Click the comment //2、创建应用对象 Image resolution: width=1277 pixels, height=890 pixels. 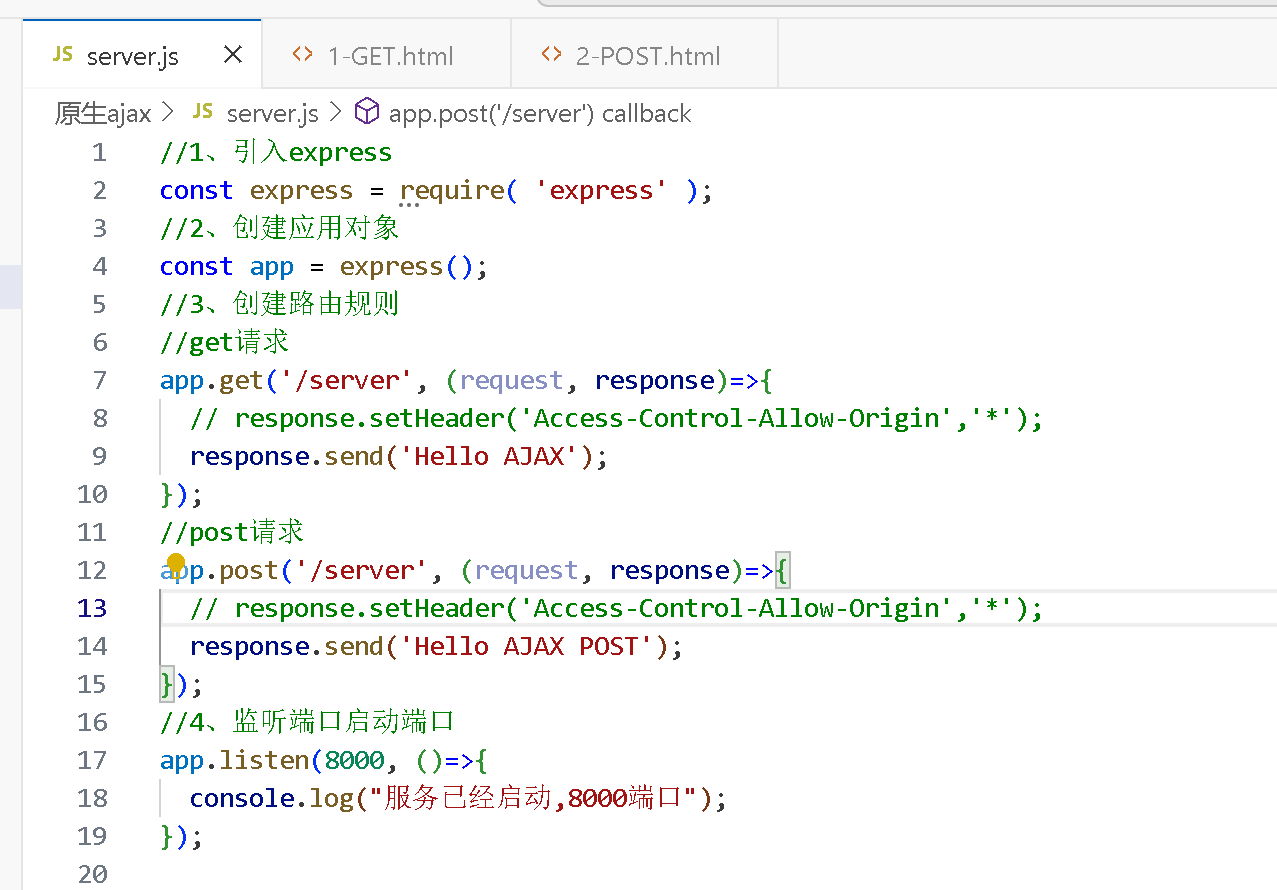click(280, 228)
